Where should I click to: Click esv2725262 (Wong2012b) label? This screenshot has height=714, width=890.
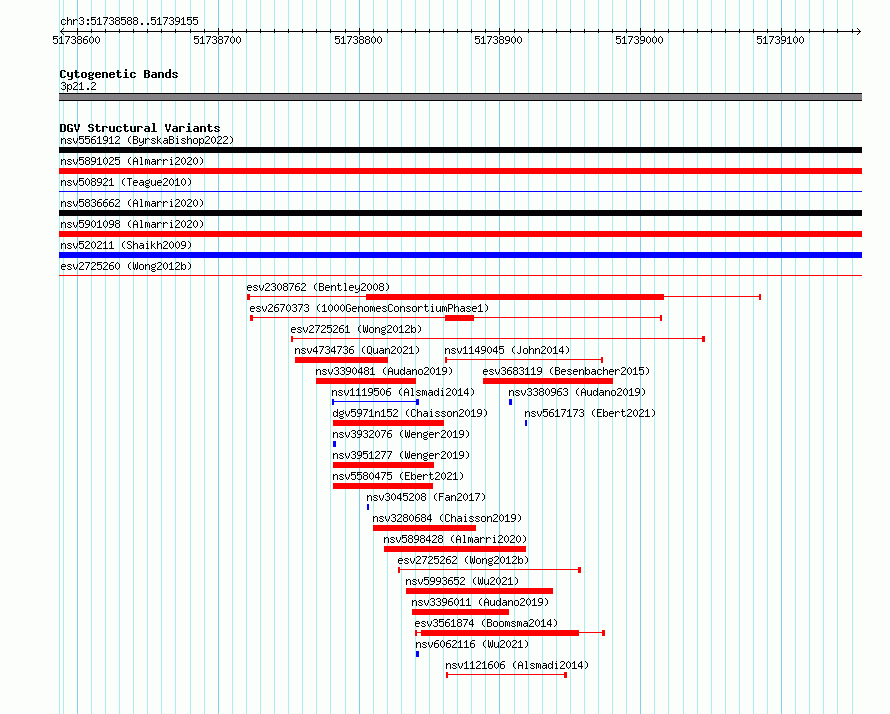click(463, 560)
